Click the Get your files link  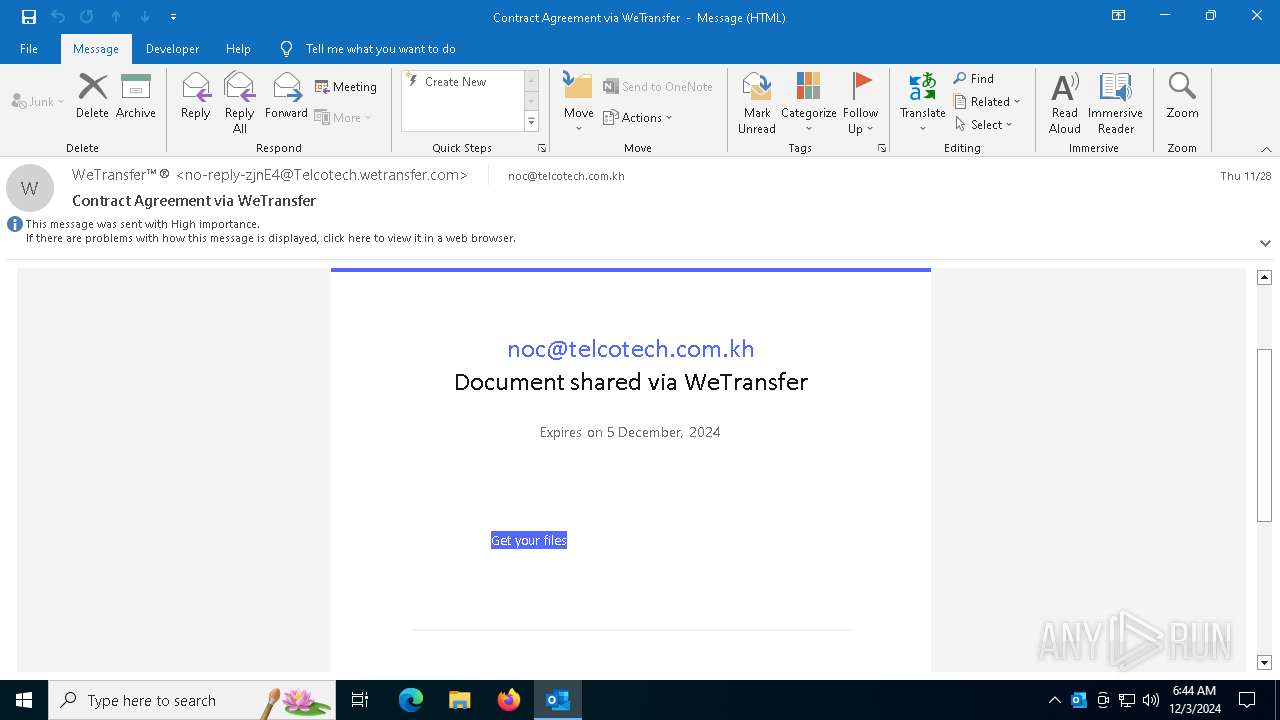529,540
